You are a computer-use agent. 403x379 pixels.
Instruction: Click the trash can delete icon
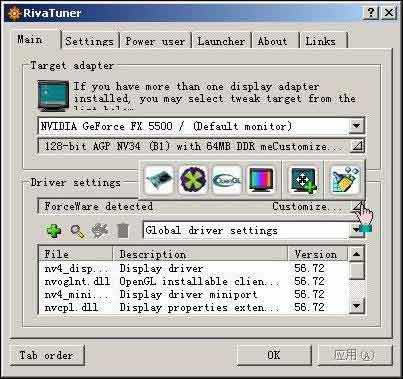tap(123, 231)
